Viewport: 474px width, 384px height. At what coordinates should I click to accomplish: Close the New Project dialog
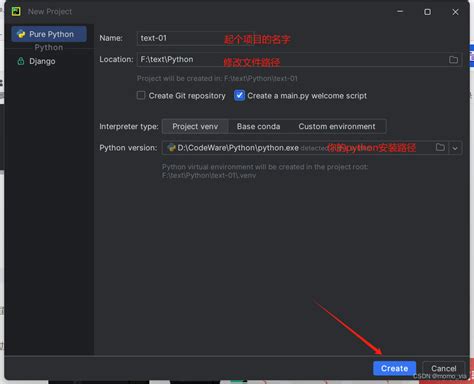tap(455, 12)
